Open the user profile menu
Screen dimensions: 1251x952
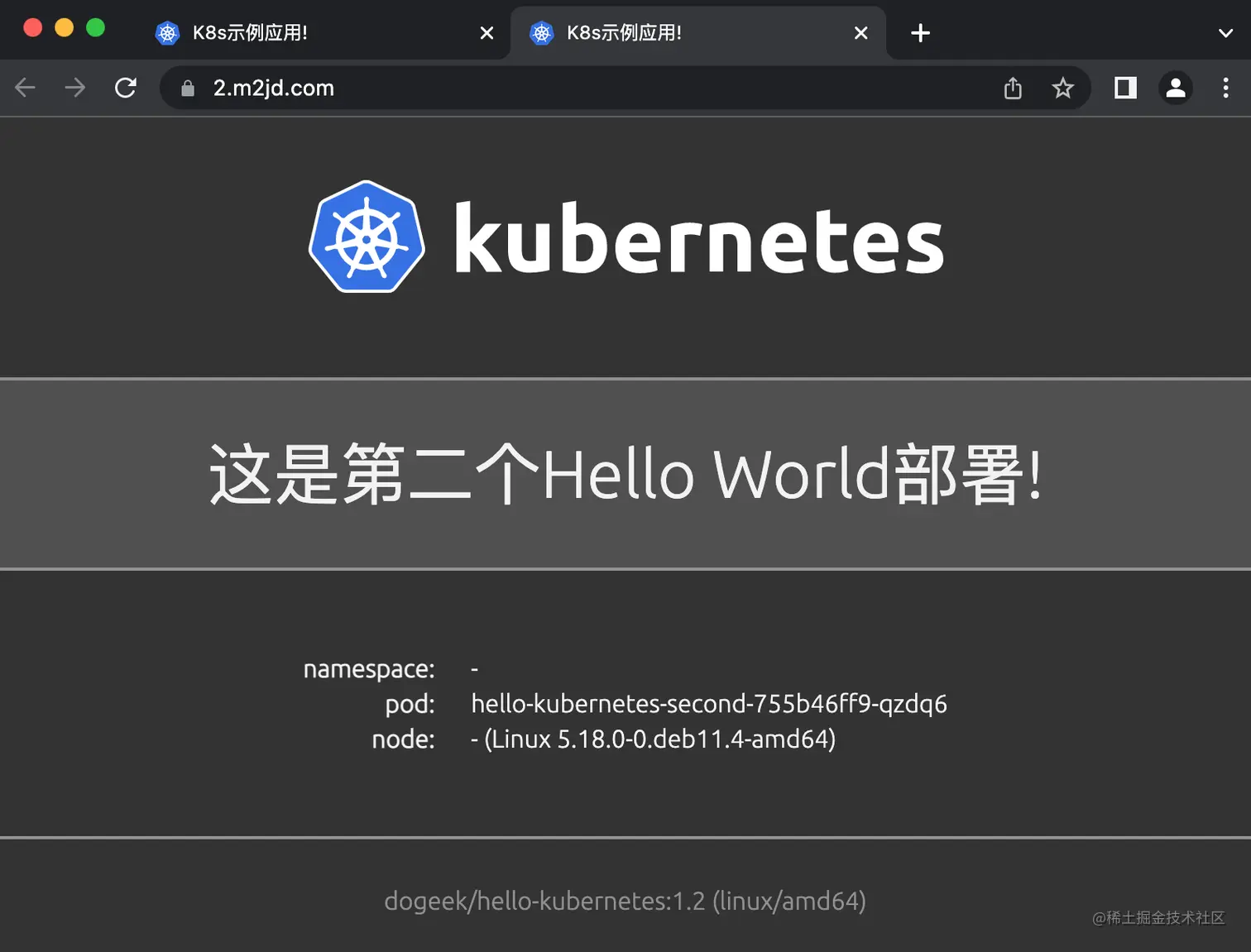1176,88
